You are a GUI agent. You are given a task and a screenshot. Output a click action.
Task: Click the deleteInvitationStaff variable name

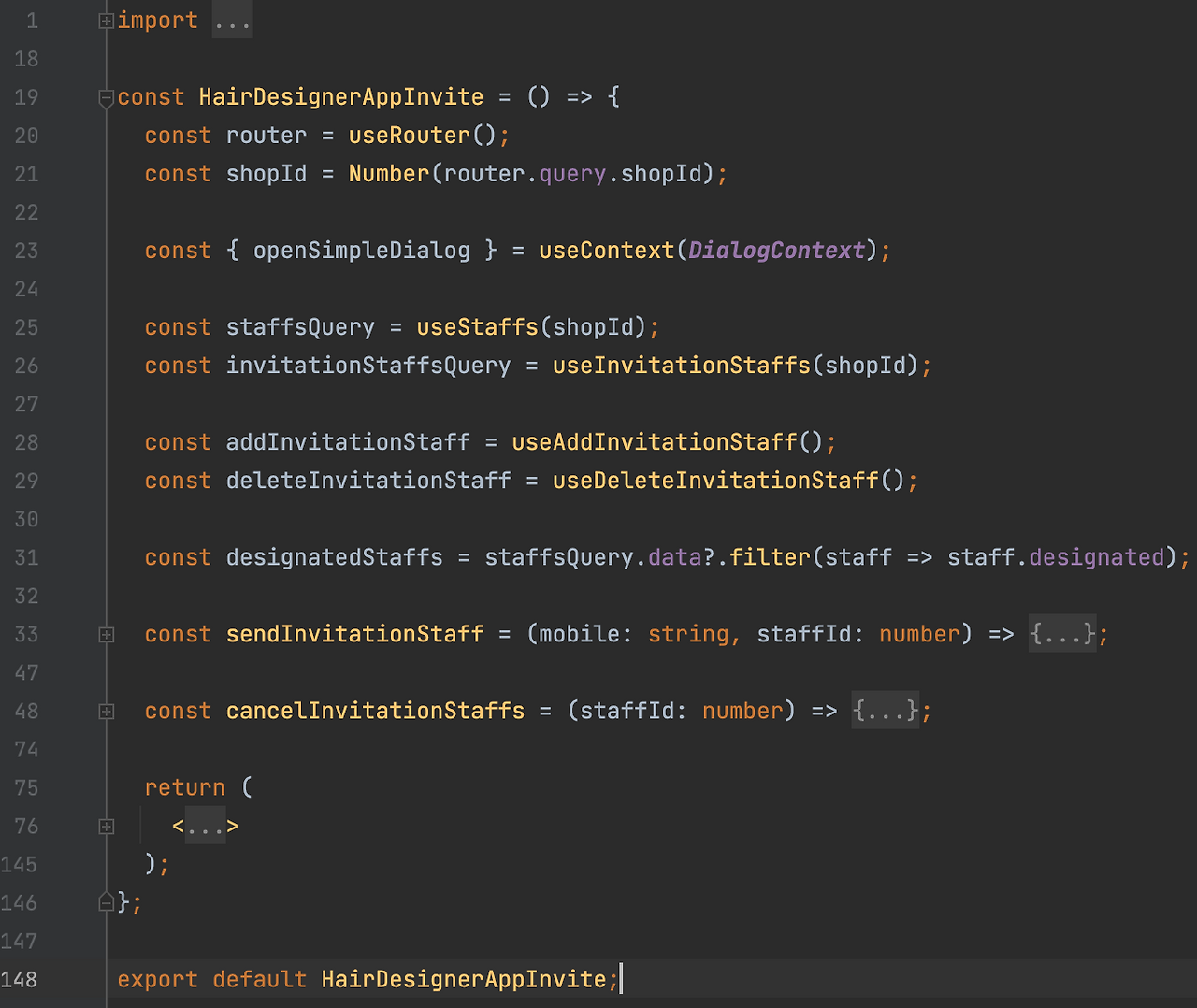point(368,481)
